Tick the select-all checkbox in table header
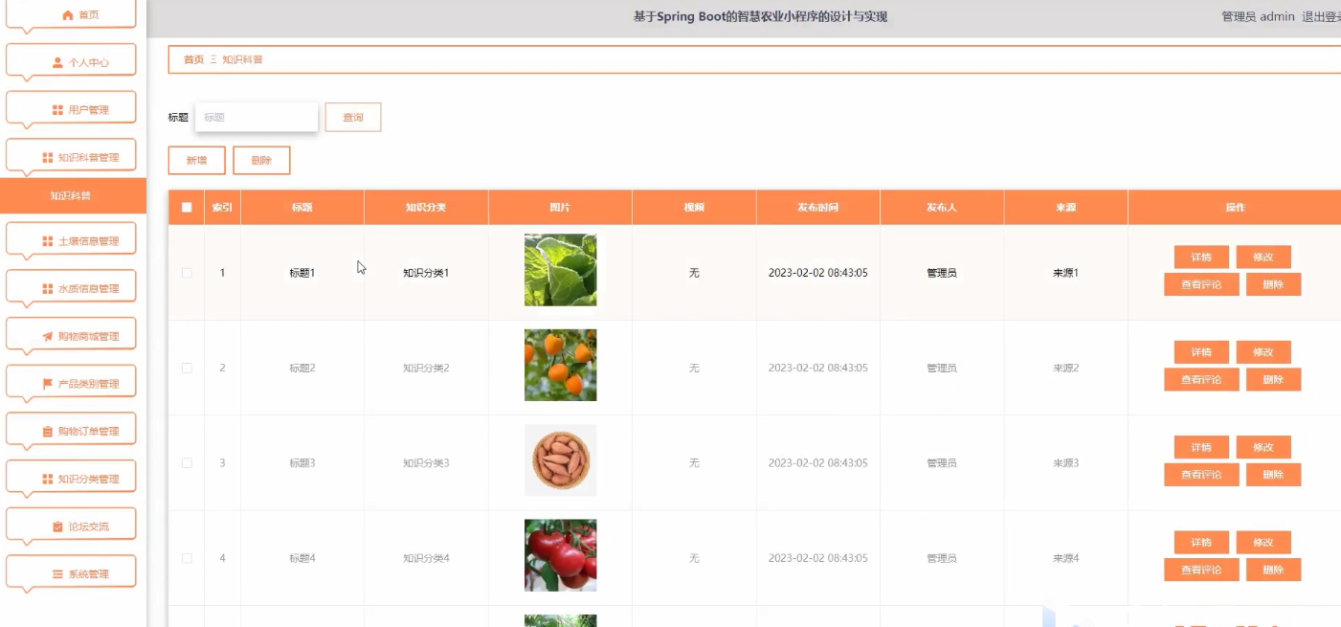This screenshot has width=1341, height=627. 186,208
